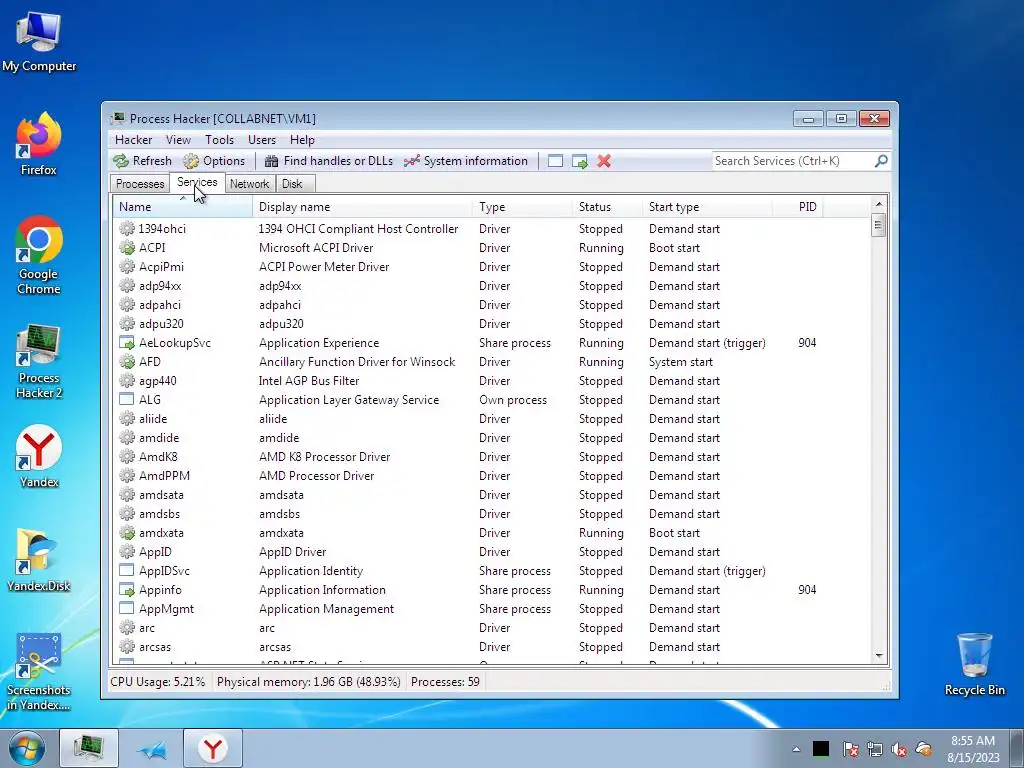The image size is (1024, 768).
Task: Select the AmdPPM service name
Action: pos(165,475)
